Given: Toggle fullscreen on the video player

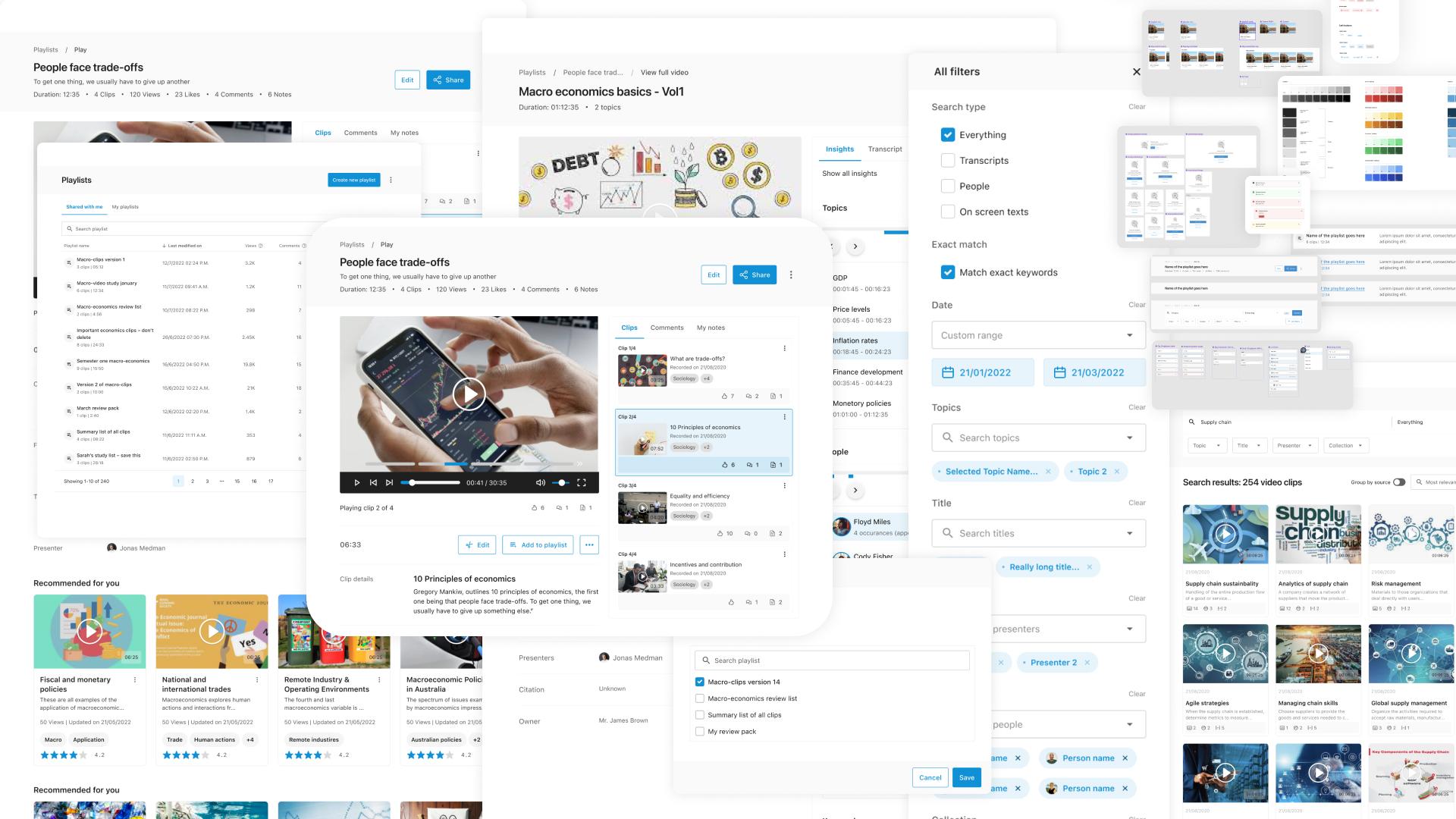Looking at the screenshot, I should (x=582, y=482).
